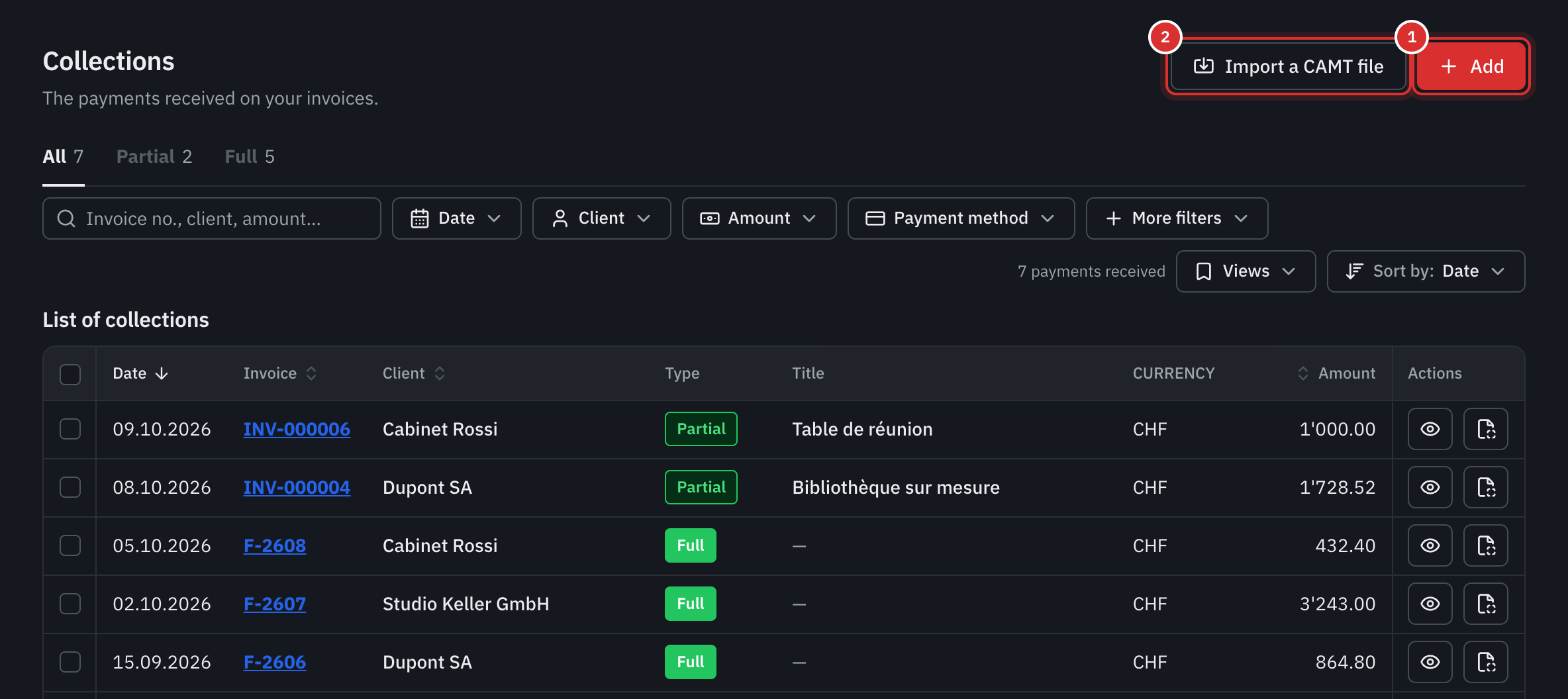Check the 15.09.2026 row checkbox
1568x699 pixels.
pos(70,662)
